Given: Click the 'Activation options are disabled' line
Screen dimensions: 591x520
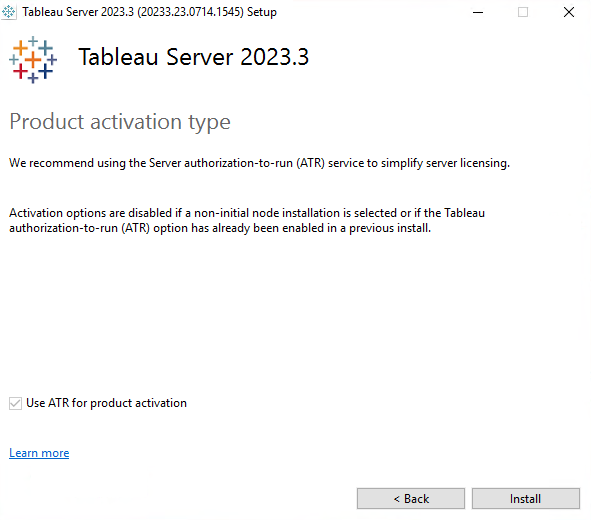Looking at the screenshot, I should 247,213.
